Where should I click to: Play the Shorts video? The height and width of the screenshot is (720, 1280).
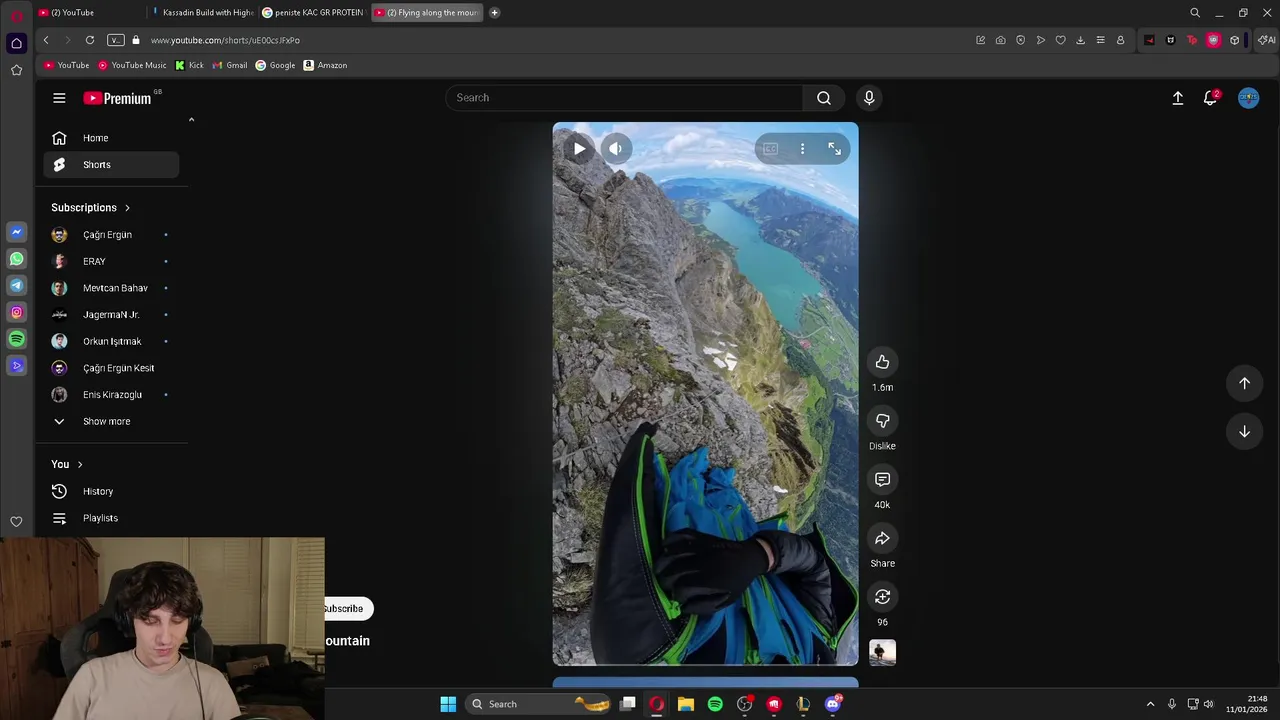pyautogui.click(x=579, y=149)
